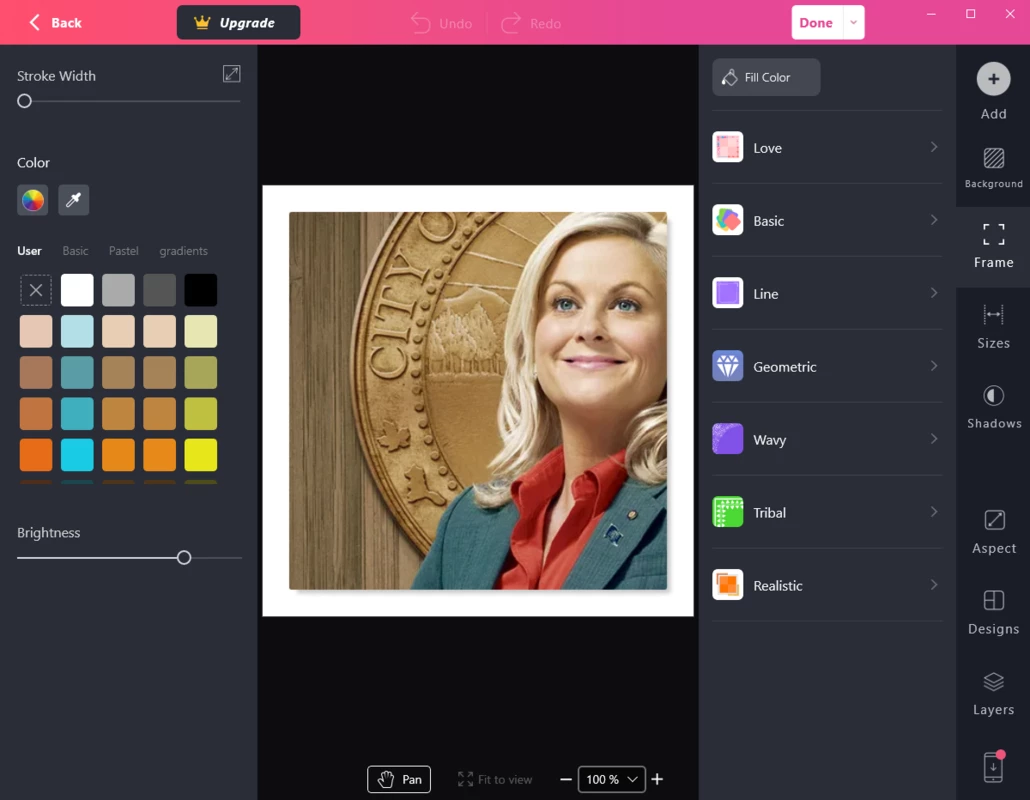The height and width of the screenshot is (800, 1030).
Task: Select the white color swatch
Action: click(77, 290)
